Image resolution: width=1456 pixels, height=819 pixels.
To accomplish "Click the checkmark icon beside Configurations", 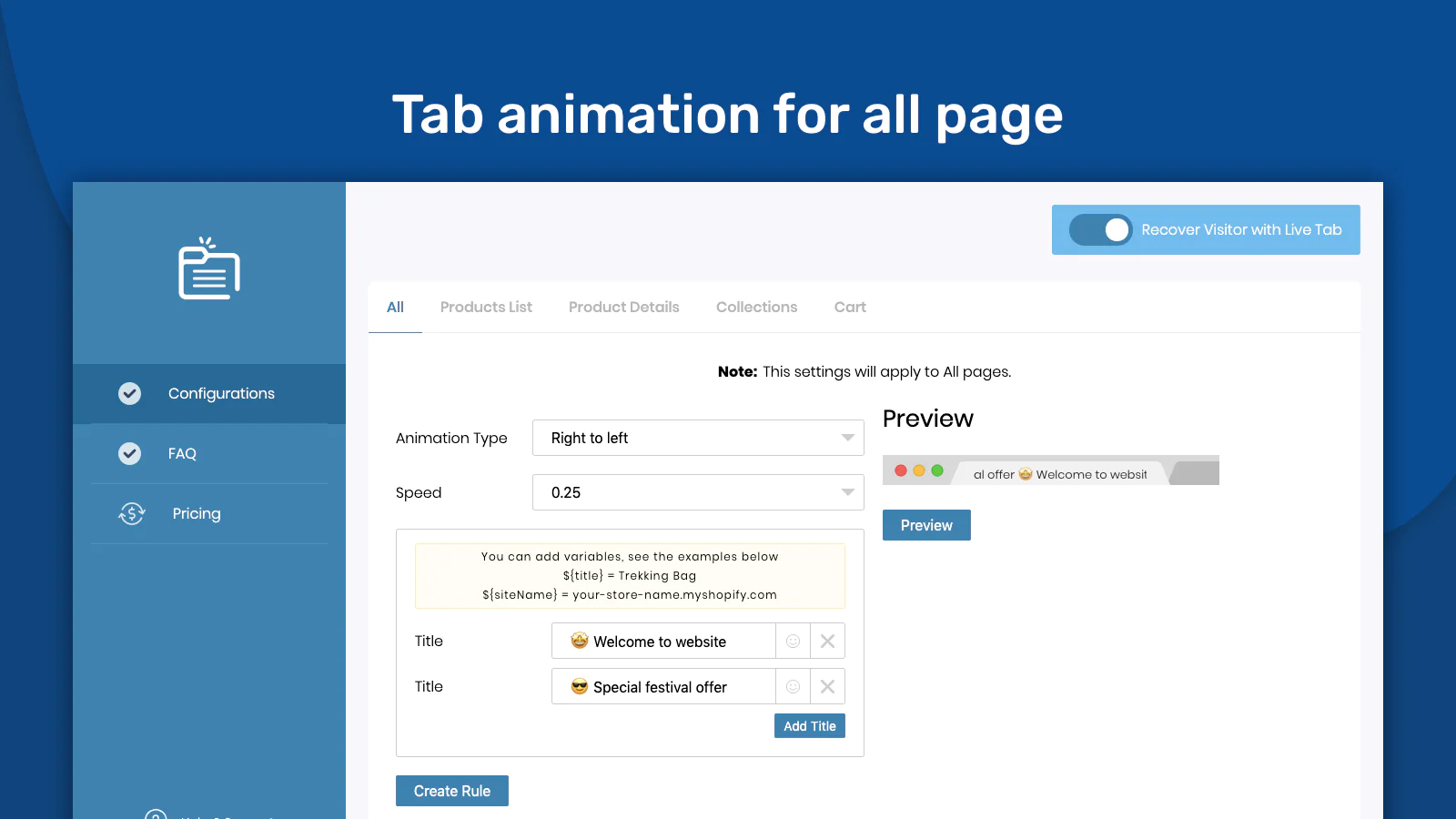I will point(130,393).
